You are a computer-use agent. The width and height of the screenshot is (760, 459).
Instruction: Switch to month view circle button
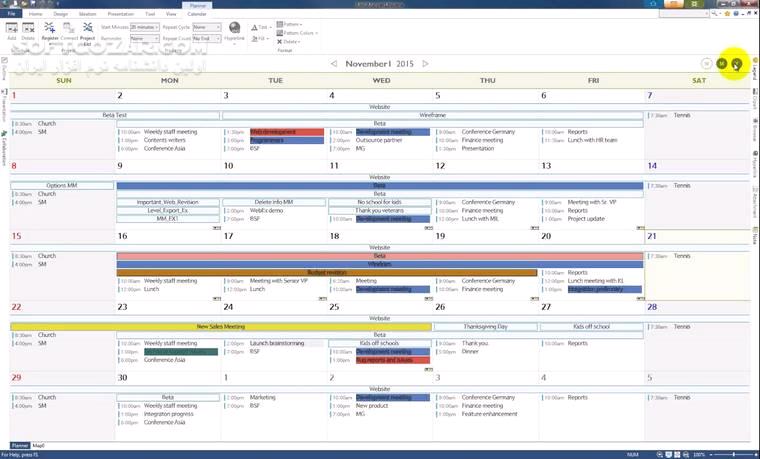722,63
